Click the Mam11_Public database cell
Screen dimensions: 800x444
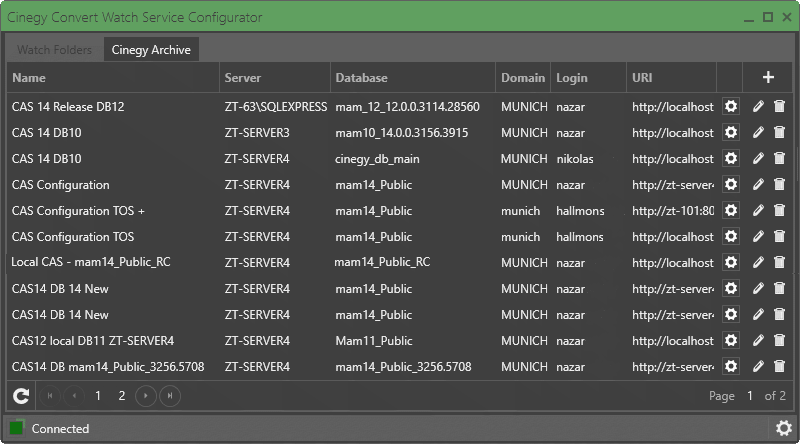373,340
